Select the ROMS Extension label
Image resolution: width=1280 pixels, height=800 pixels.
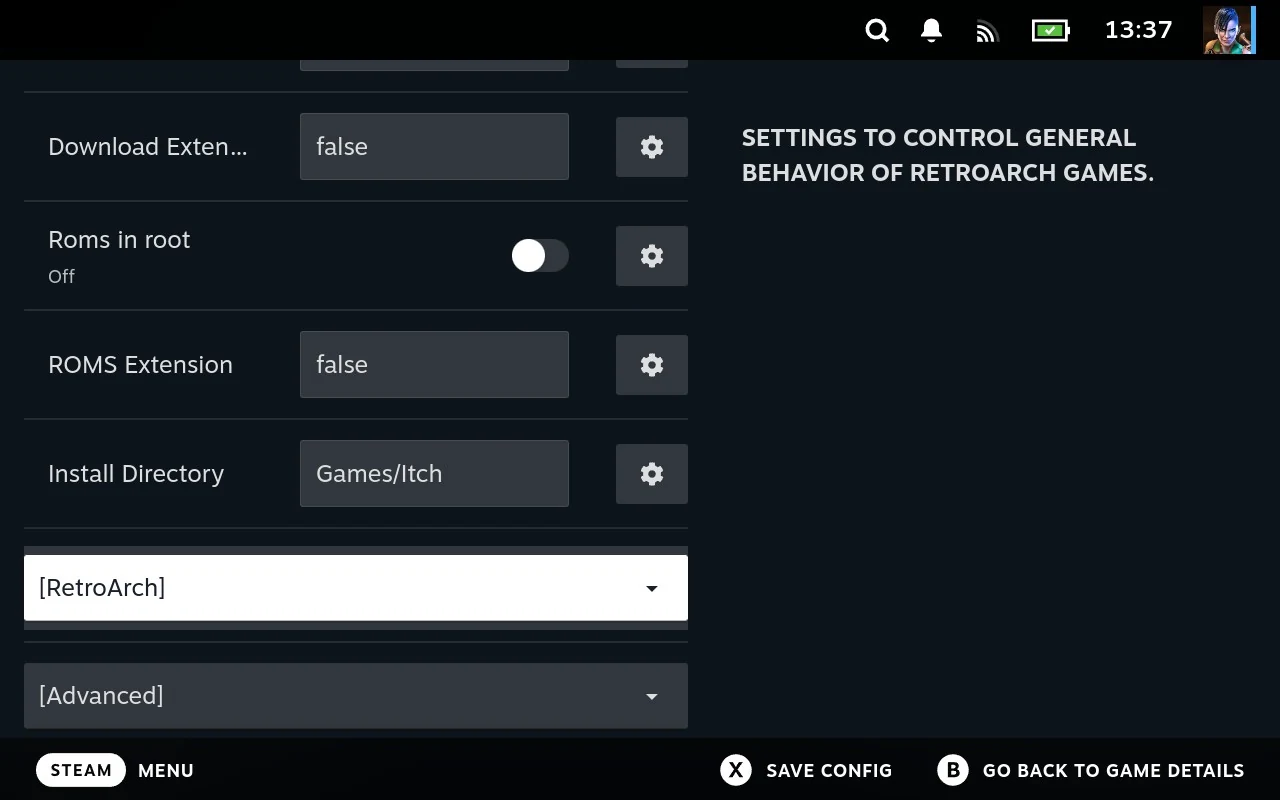(140, 365)
